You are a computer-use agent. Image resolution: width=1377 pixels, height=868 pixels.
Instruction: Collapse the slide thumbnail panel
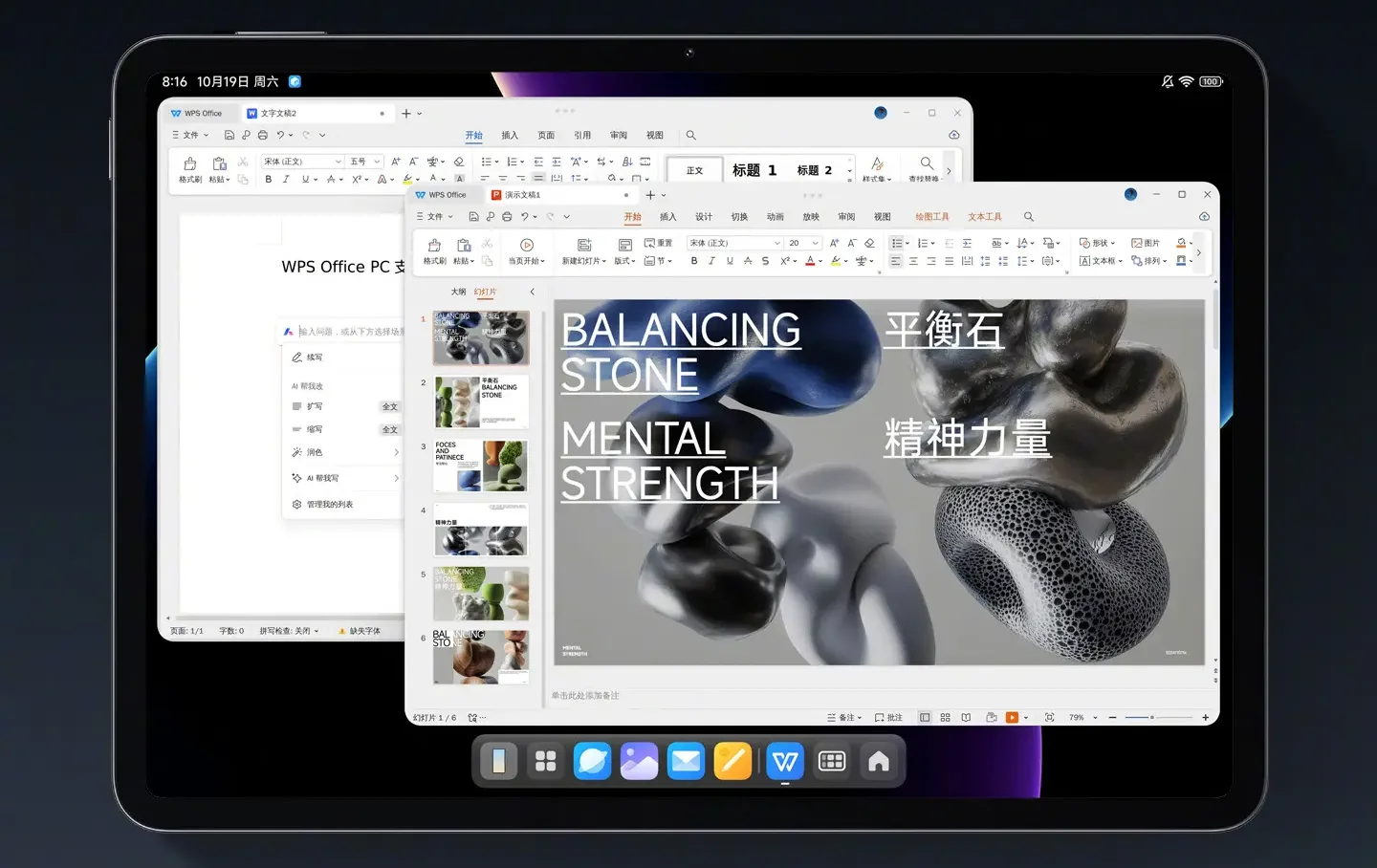click(x=533, y=292)
